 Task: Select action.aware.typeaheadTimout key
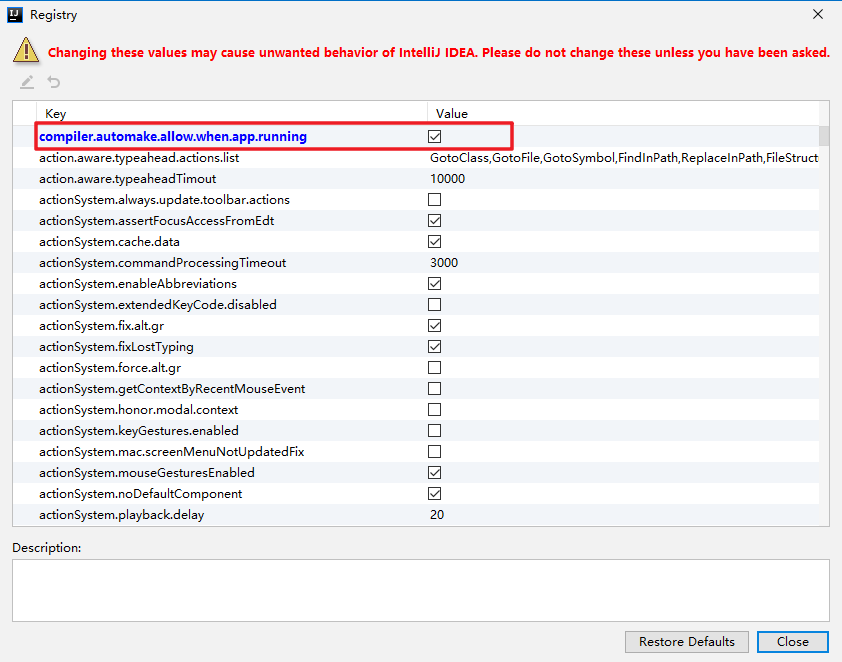pyautogui.click(x=127, y=179)
